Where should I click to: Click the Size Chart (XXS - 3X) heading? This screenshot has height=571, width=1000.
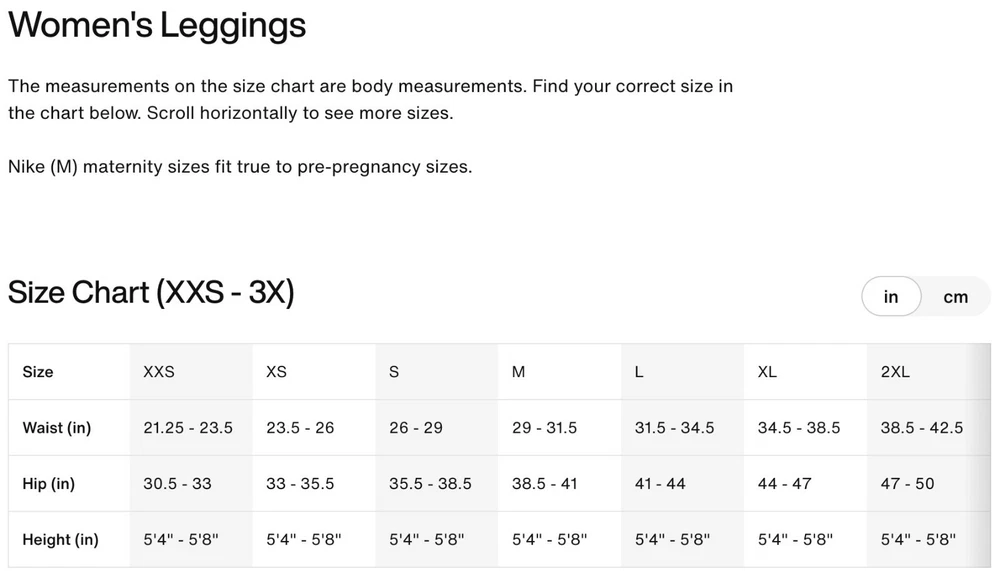pyautogui.click(x=151, y=293)
